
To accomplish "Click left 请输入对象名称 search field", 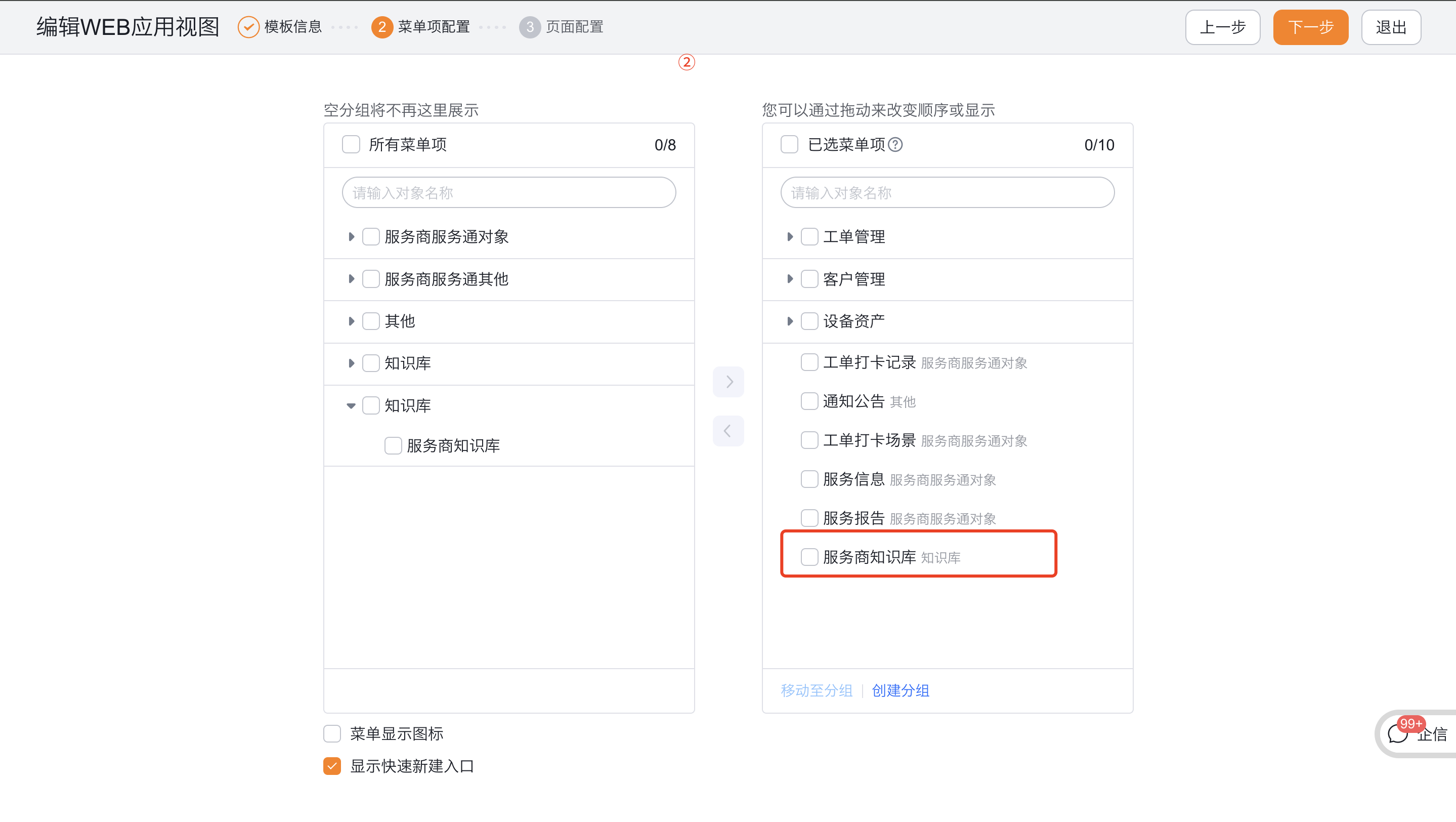I will pos(509,193).
